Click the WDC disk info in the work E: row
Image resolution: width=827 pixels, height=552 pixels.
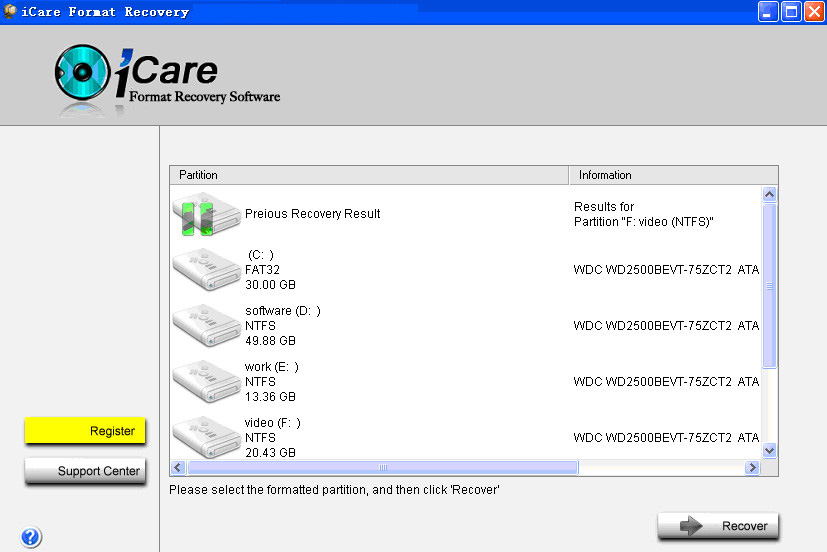coord(666,381)
